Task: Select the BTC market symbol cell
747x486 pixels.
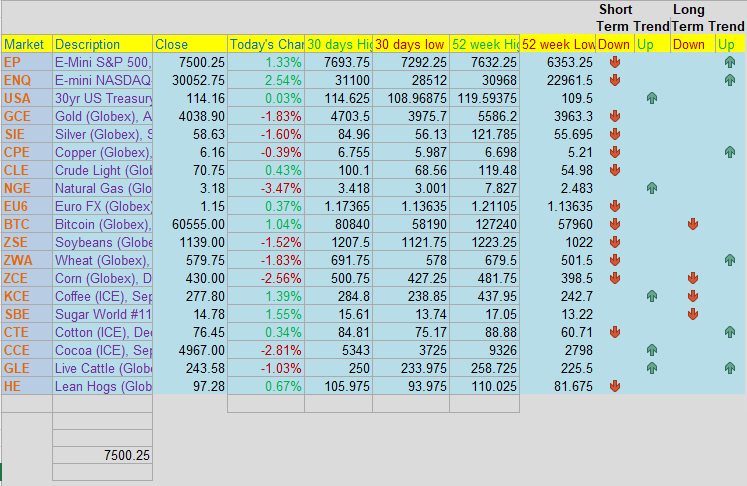Action: (27, 224)
